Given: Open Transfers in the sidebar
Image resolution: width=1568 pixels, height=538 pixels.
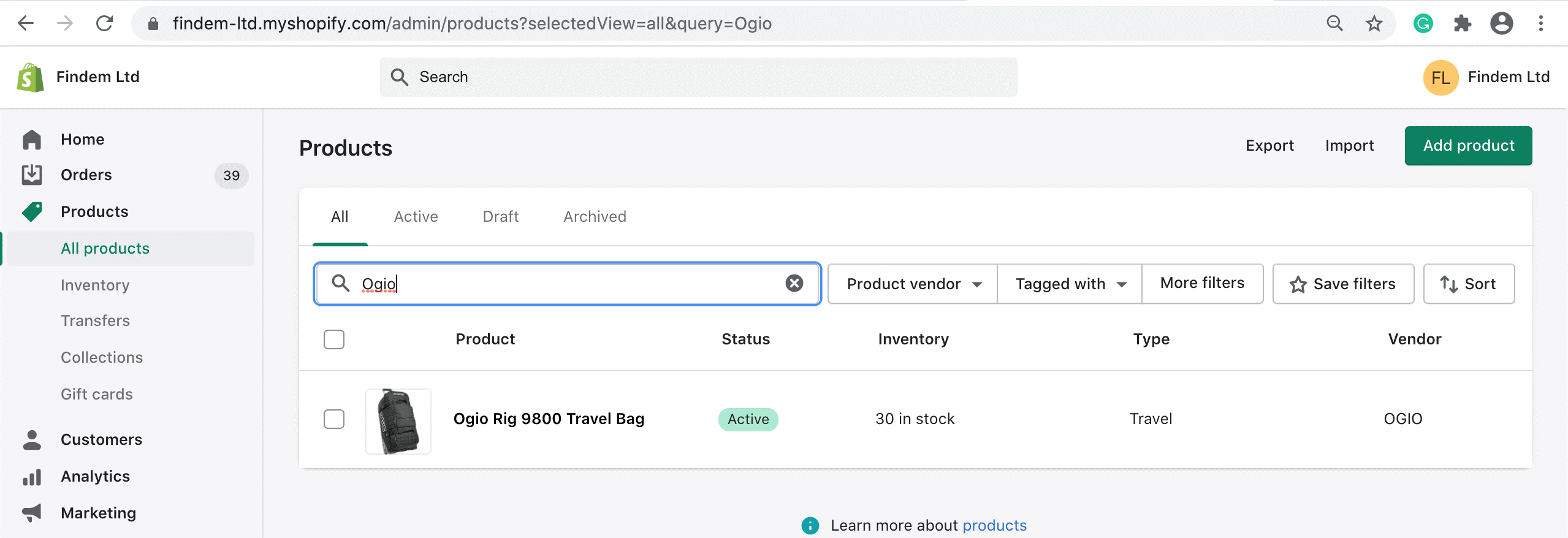Looking at the screenshot, I should [x=95, y=321].
